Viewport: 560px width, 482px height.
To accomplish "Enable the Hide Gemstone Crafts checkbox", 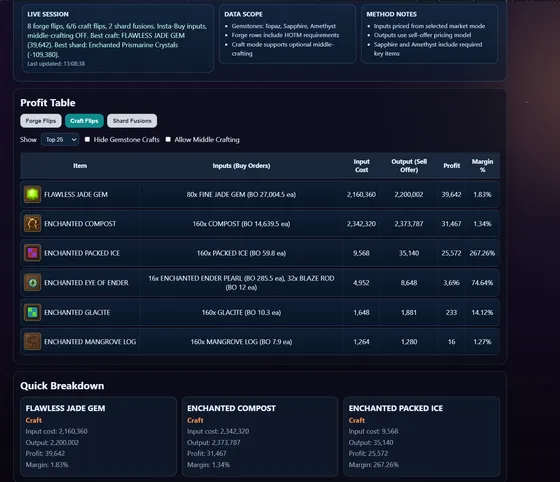I will [87, 139].
